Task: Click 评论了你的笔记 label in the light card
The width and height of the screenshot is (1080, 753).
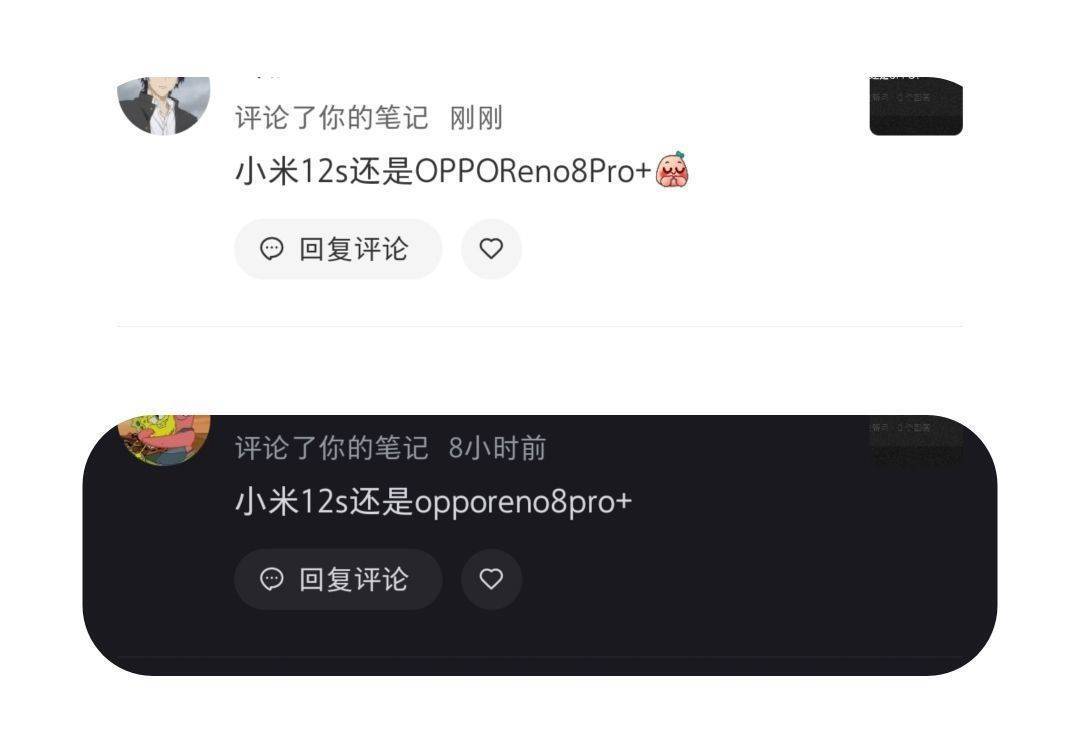Action: (331, 118)
